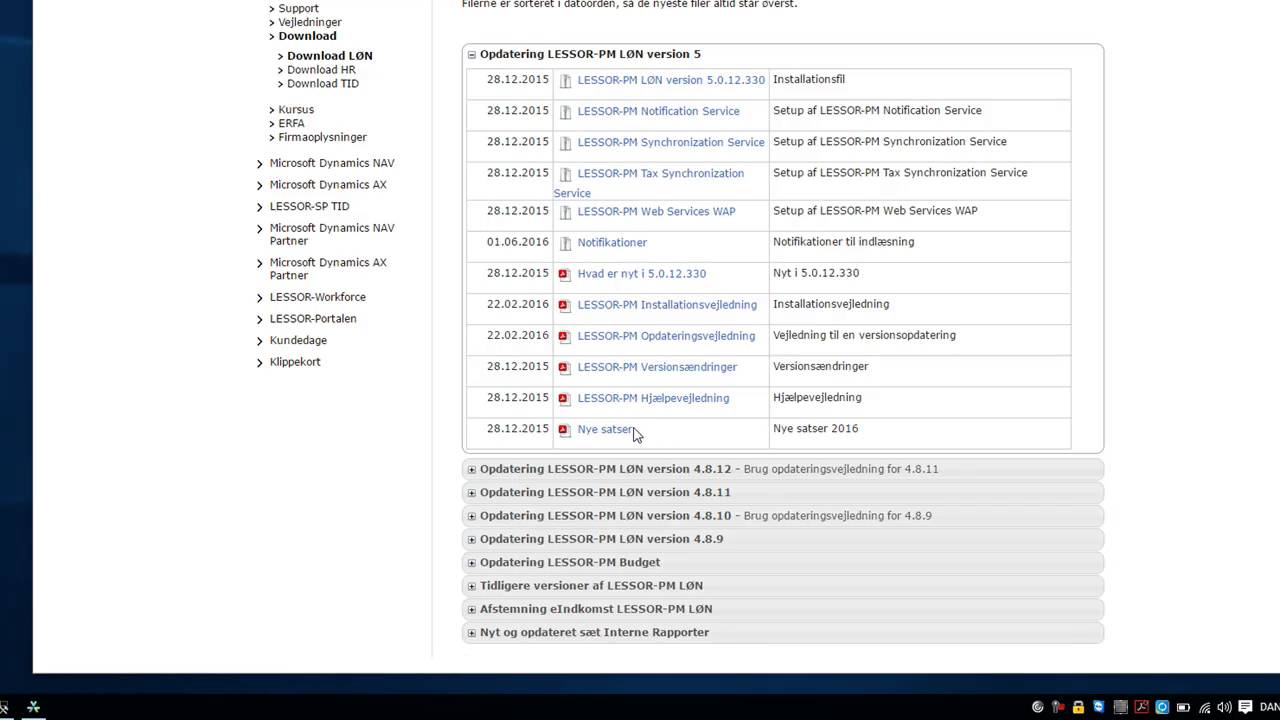Open Notifikationer download link

point(612,242)
